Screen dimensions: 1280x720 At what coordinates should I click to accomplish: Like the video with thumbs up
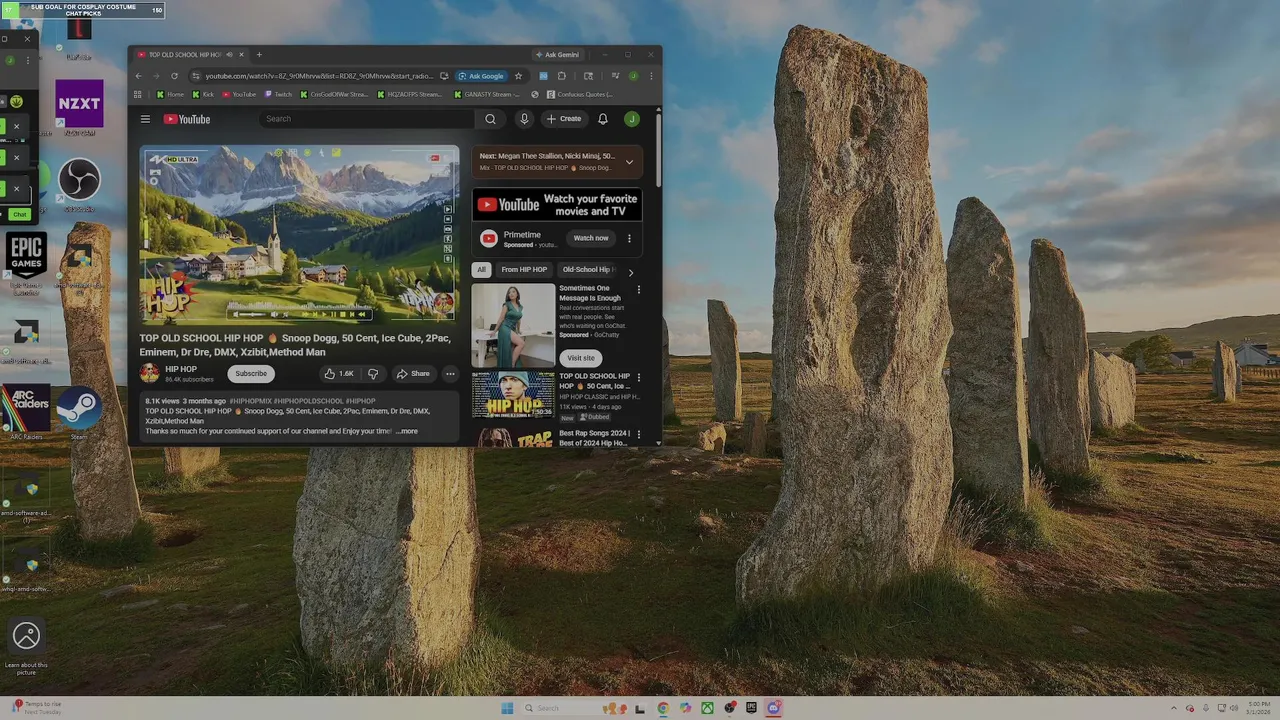click(x=339, y=374)
